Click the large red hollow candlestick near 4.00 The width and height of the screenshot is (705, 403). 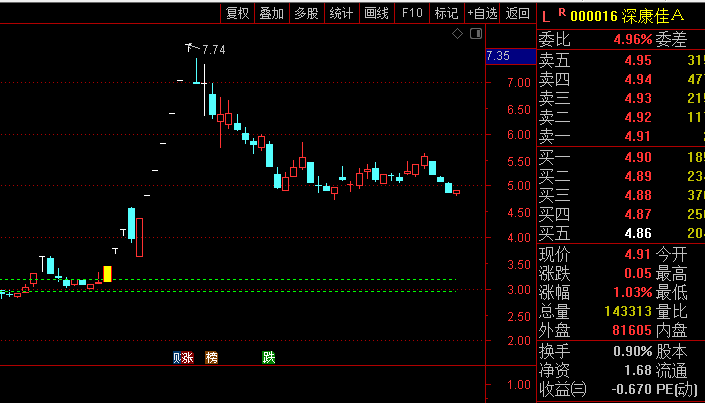139,237
